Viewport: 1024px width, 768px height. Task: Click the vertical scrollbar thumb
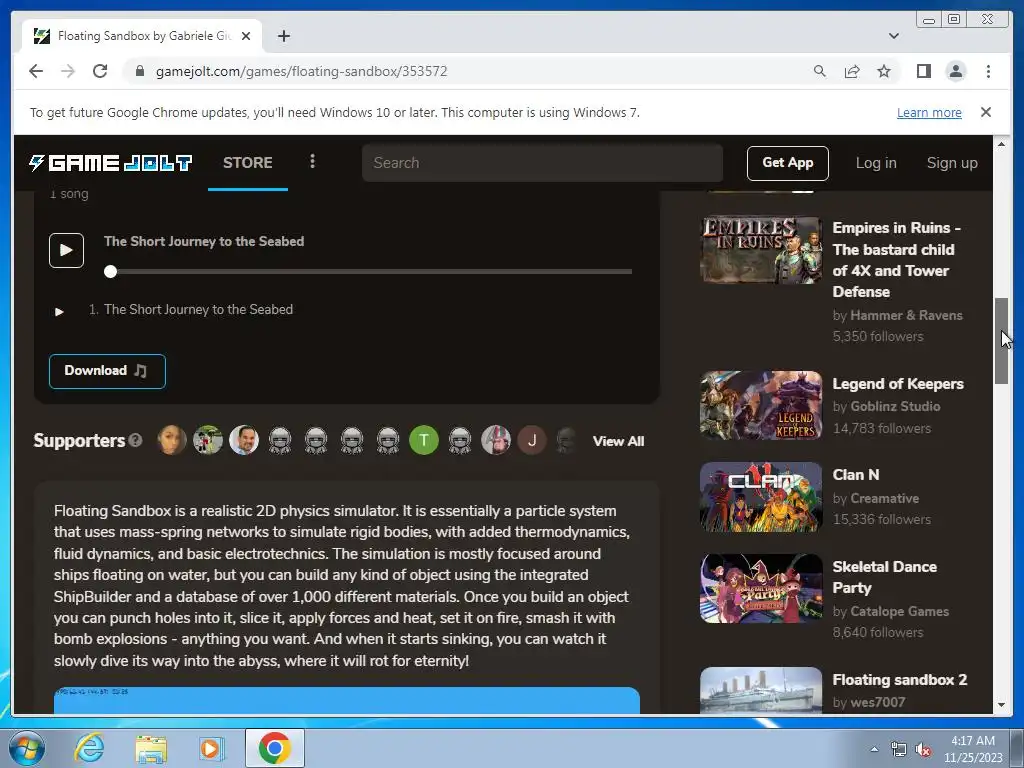tap(1001, 341)
